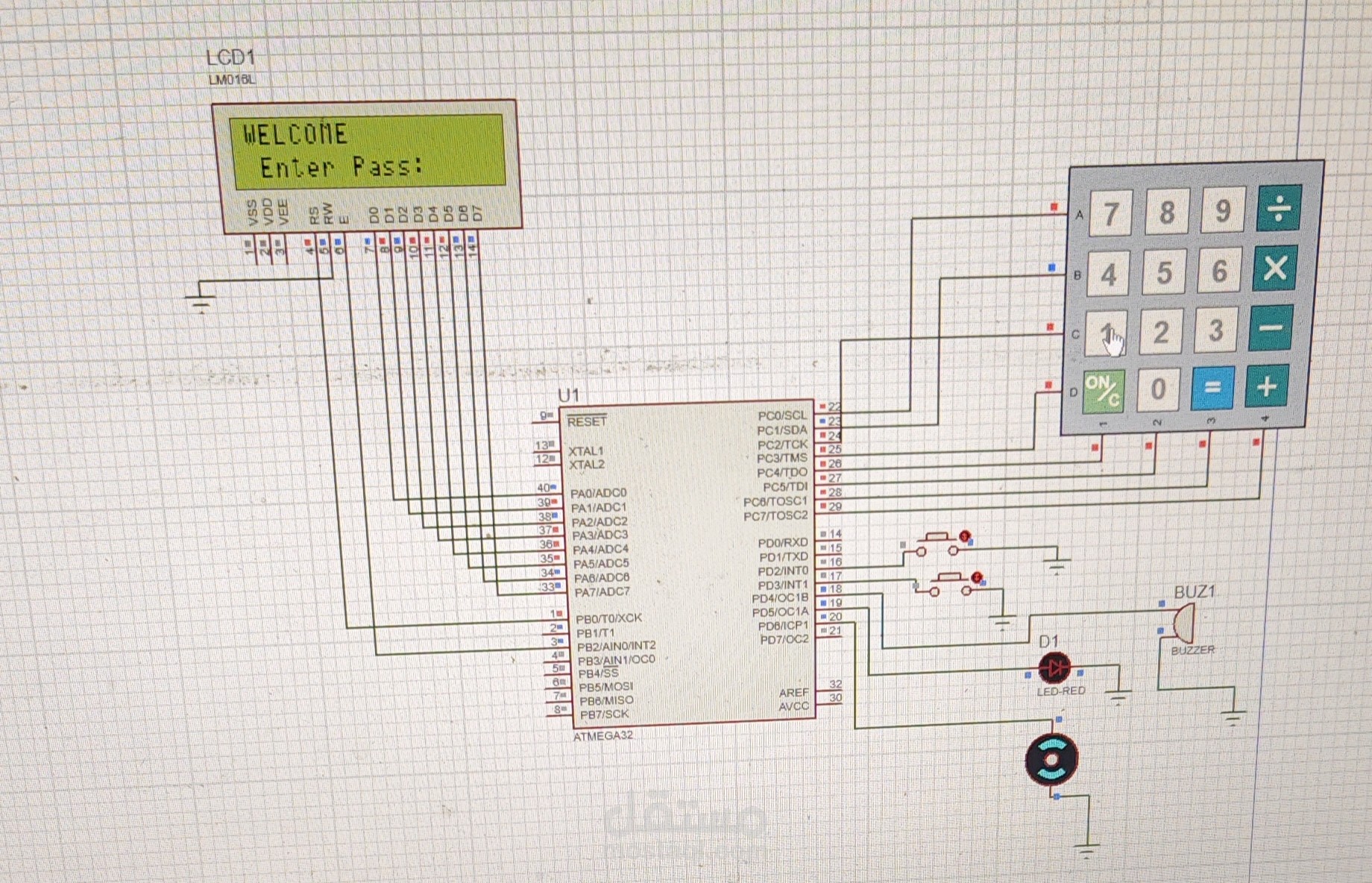Viewport: 1372px width, 883px height.
Task: Click the BUZ1 reference label
Action: click(x=1195, y=592)
